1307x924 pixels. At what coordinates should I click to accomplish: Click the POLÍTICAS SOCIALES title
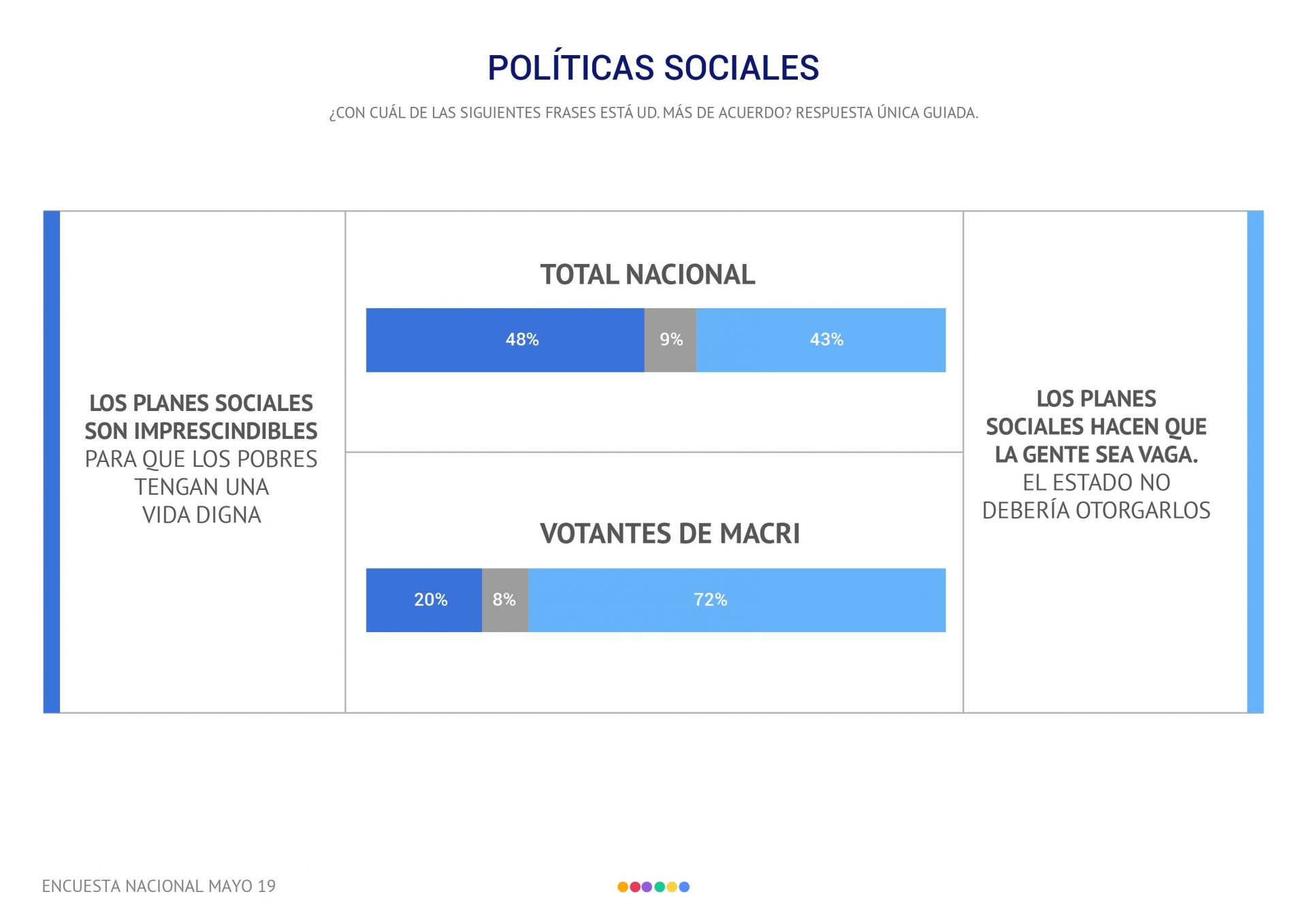point(653,68)
